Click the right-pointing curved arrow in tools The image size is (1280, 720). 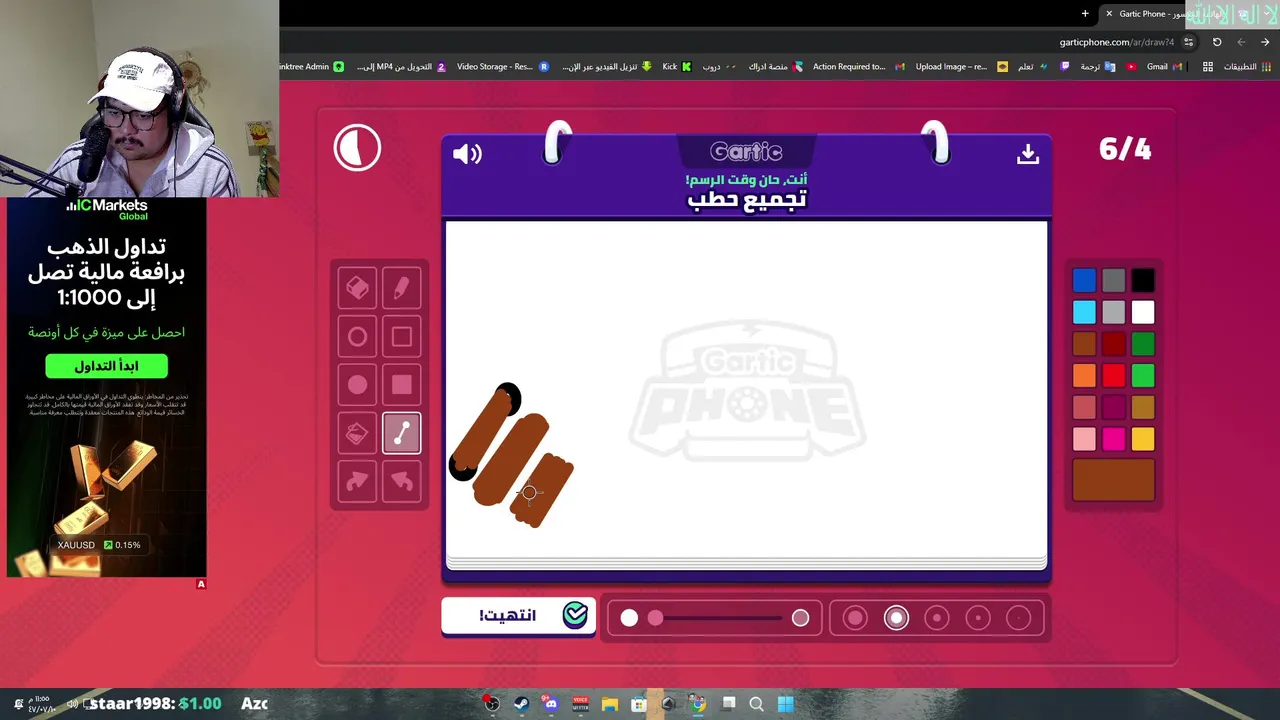(x=357, y=481)
